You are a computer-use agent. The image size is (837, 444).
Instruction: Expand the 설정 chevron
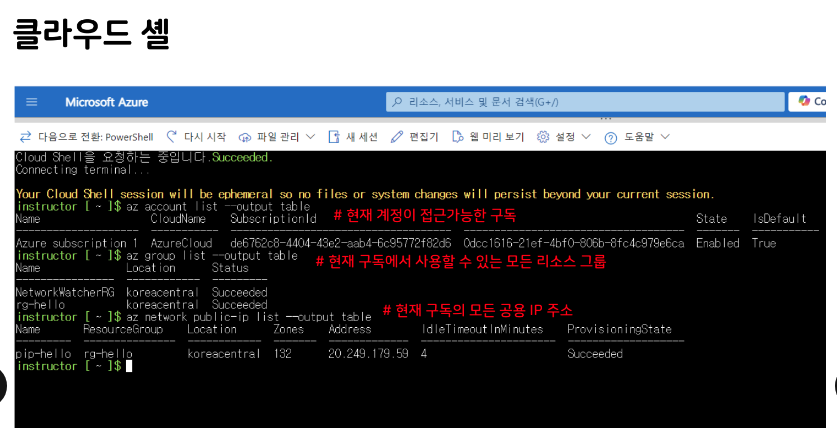tap(586, 137)
